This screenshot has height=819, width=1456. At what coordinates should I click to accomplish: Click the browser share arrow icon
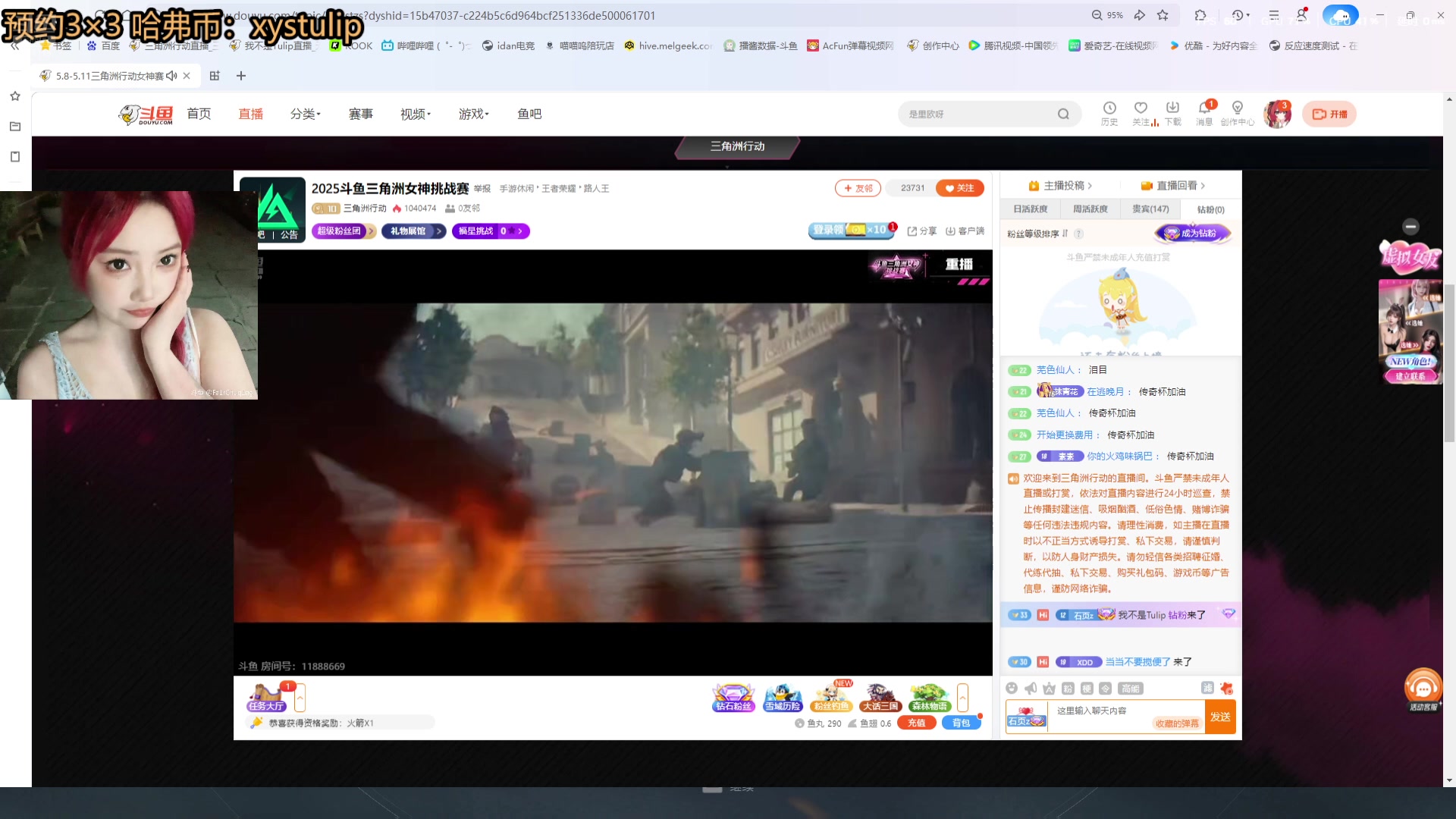[1139, 15]
